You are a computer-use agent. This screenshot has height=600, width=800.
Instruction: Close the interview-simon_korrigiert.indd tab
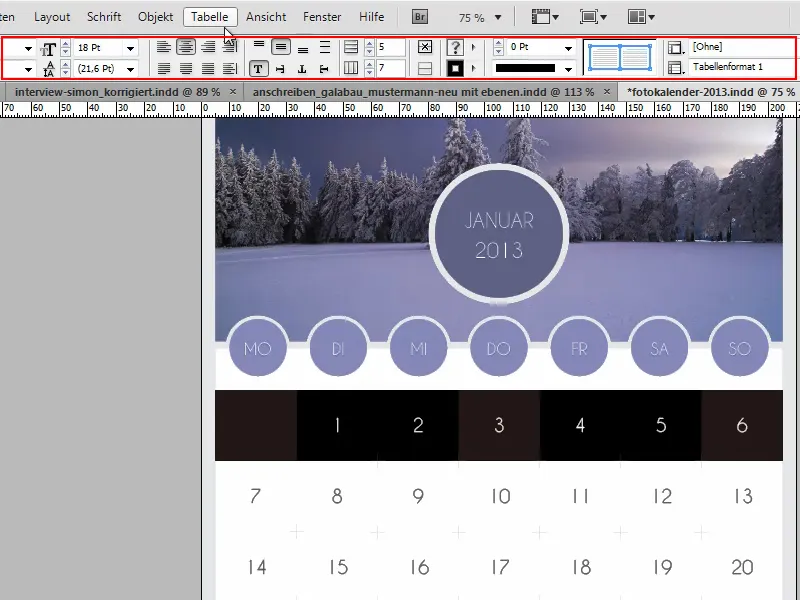[233, 92]
